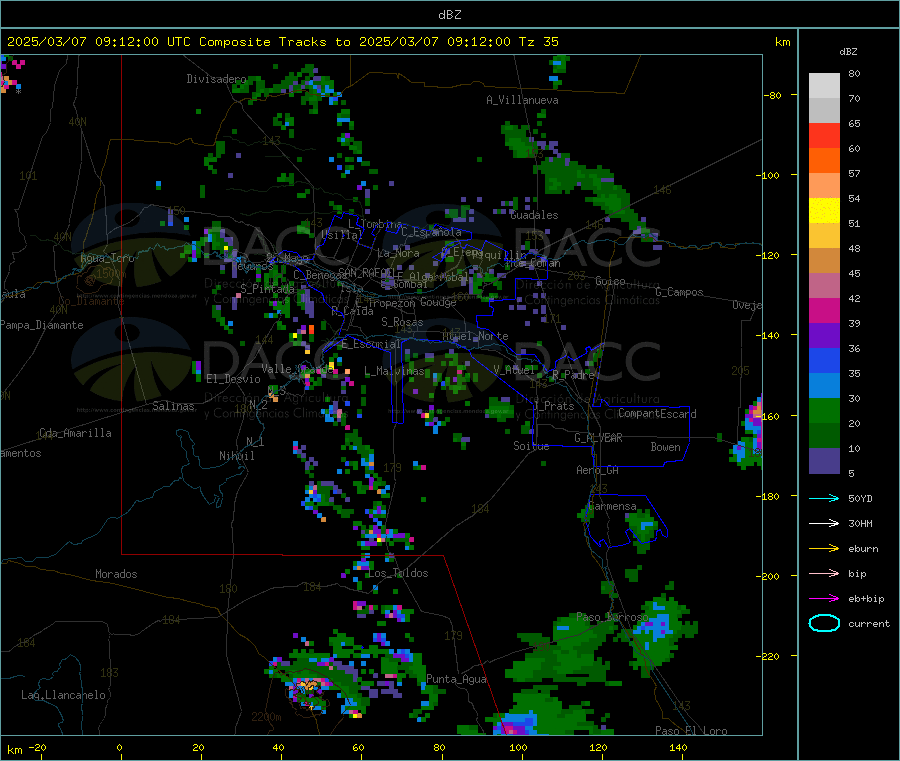Click the Pampa_Diamante map label
The image size is (900, 761).
(42, 325)
